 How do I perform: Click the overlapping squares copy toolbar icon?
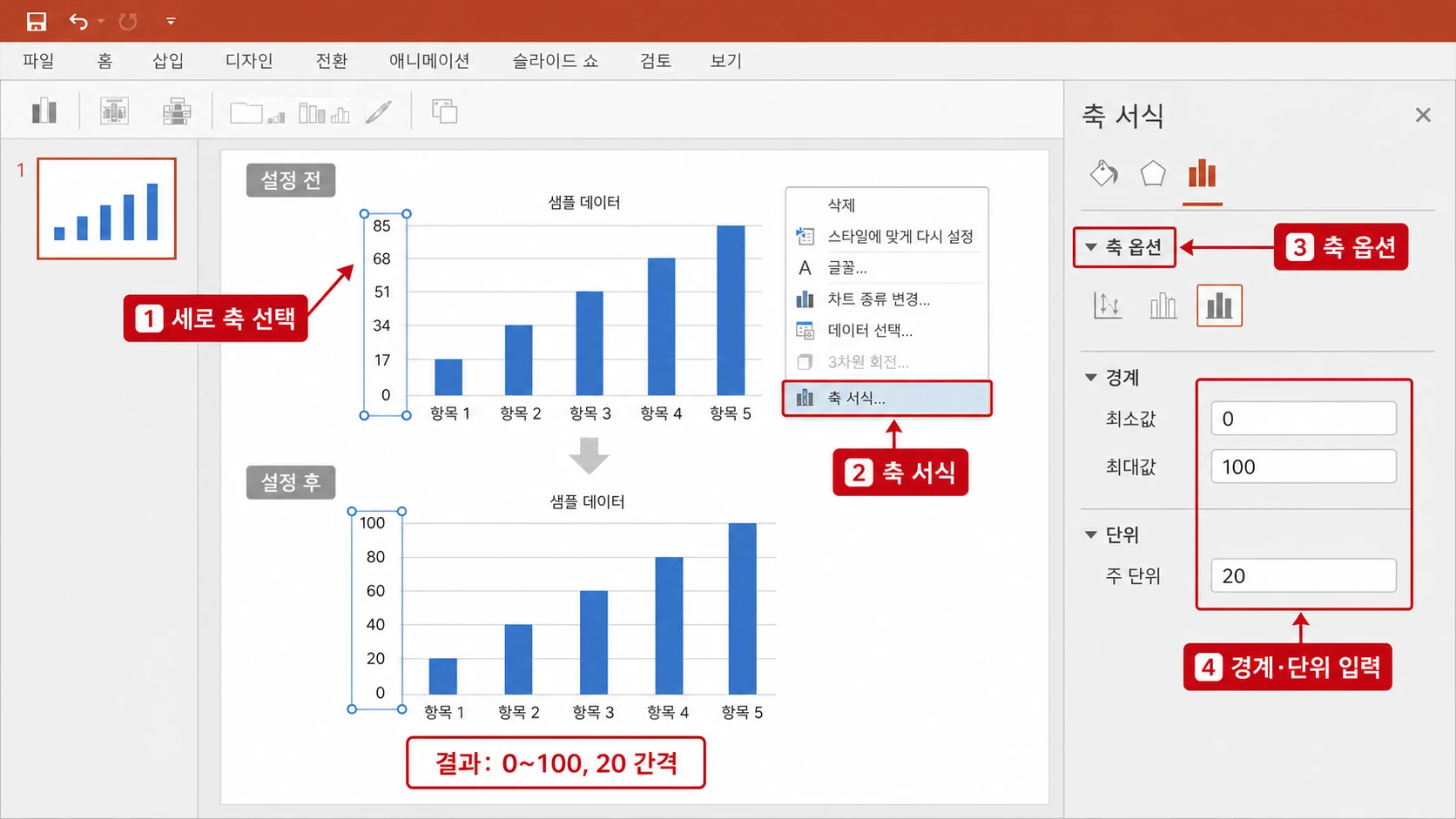[x=444, y=111]
